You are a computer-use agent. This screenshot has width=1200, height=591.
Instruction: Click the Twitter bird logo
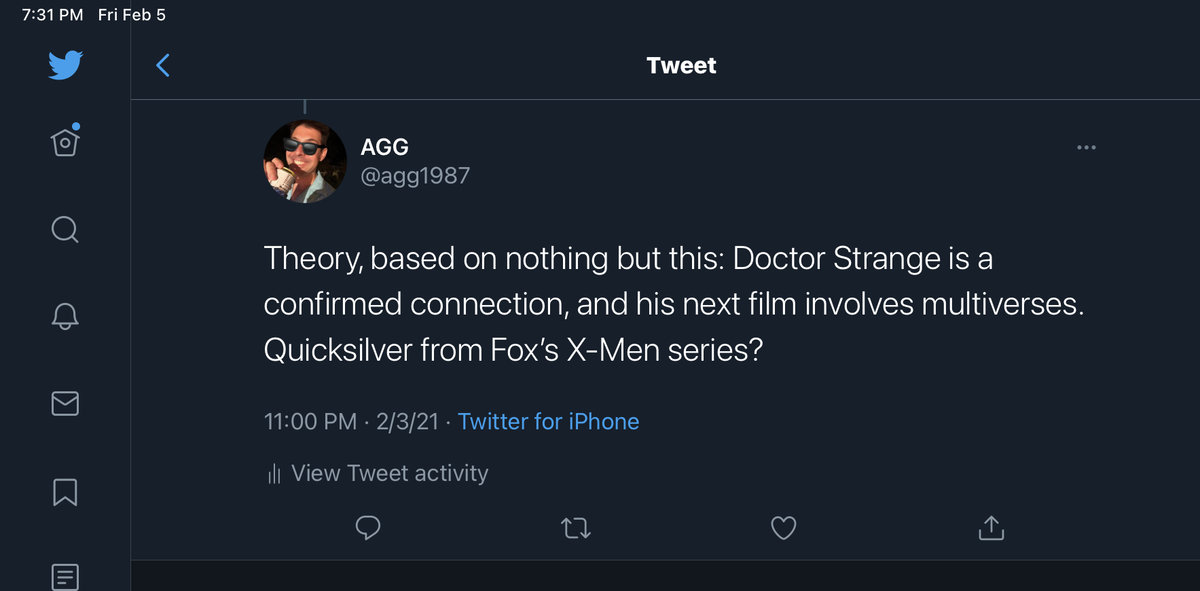coord(65,66)
